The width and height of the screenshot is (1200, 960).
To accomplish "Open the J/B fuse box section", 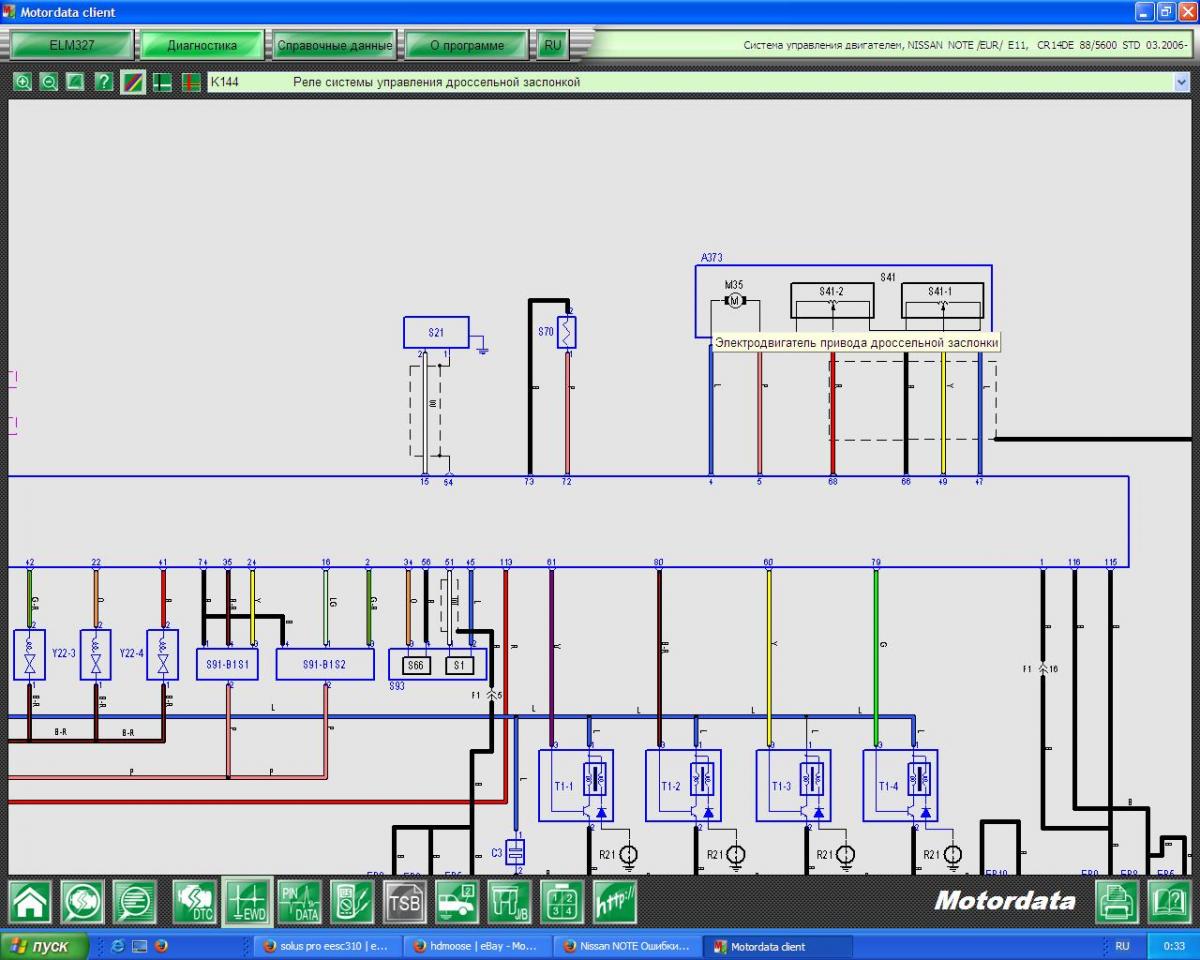I will (510, 901).
